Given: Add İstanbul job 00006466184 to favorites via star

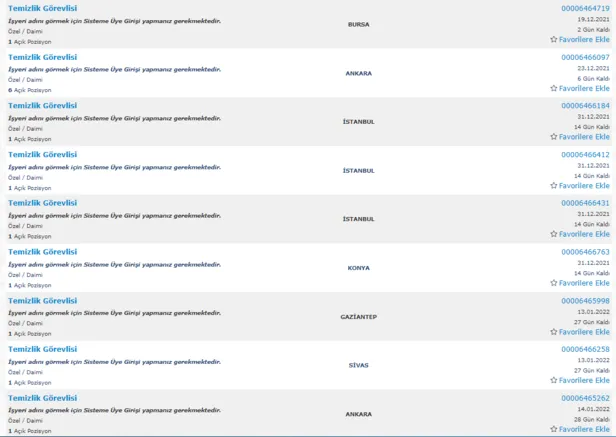Looking at the screenshot, I should pos(554,137).
